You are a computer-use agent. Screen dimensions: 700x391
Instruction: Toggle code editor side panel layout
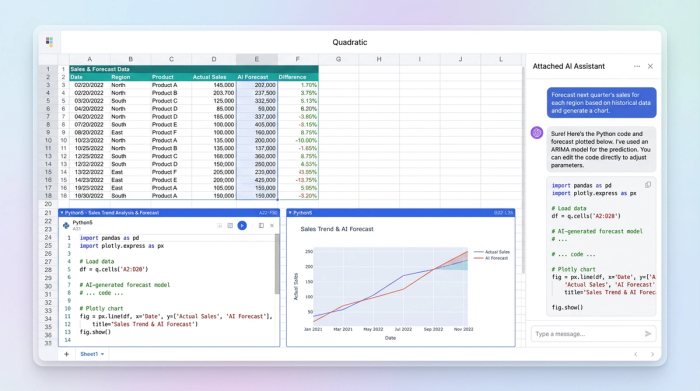(261, 225)
